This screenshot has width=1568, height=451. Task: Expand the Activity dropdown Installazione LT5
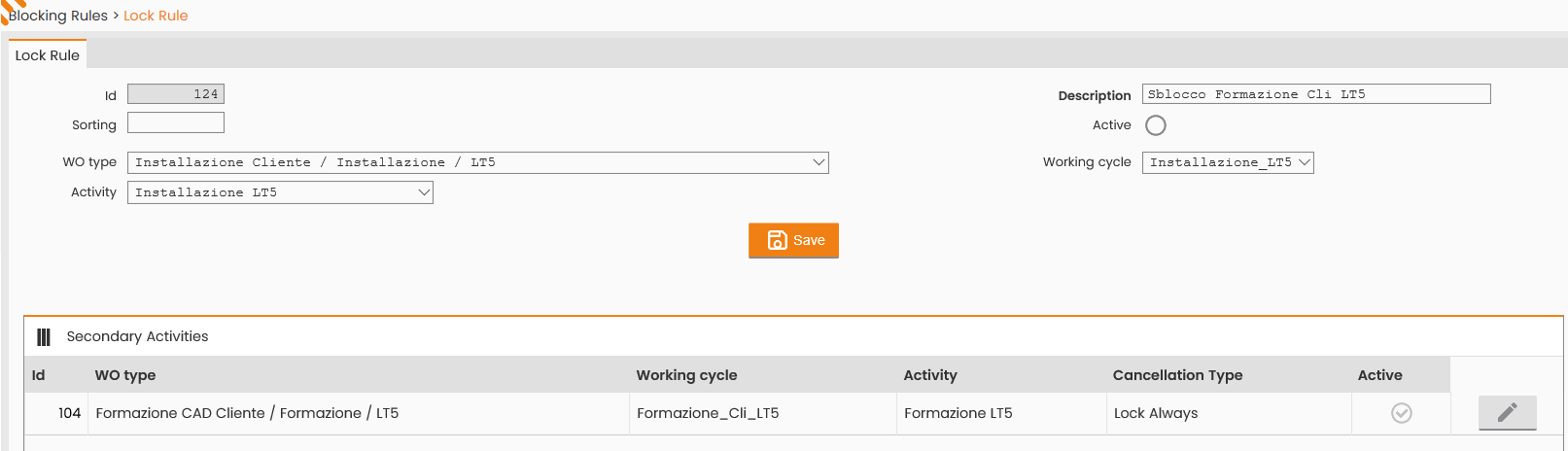pyautogui.click(x=280, y=192)
